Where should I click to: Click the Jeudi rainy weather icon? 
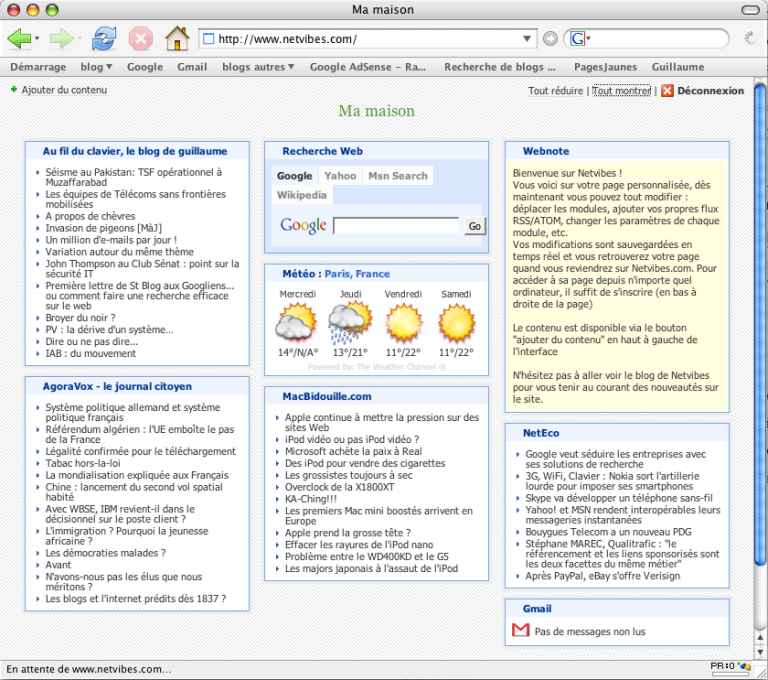click(x=350, y=322)
